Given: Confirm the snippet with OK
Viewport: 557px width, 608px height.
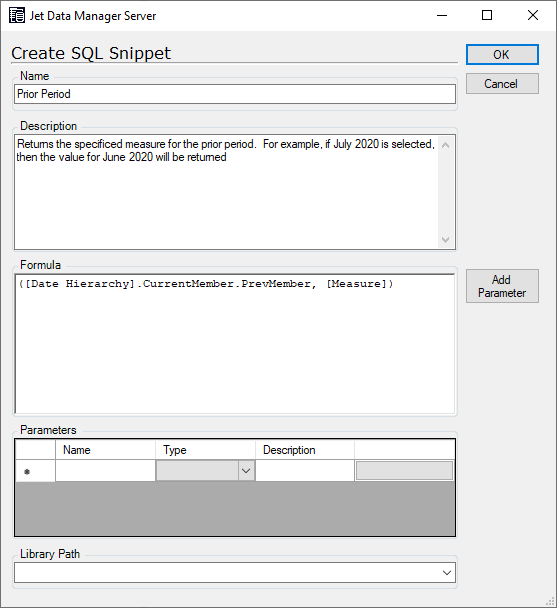Looking at the screenshot, I should click(502, 54).
